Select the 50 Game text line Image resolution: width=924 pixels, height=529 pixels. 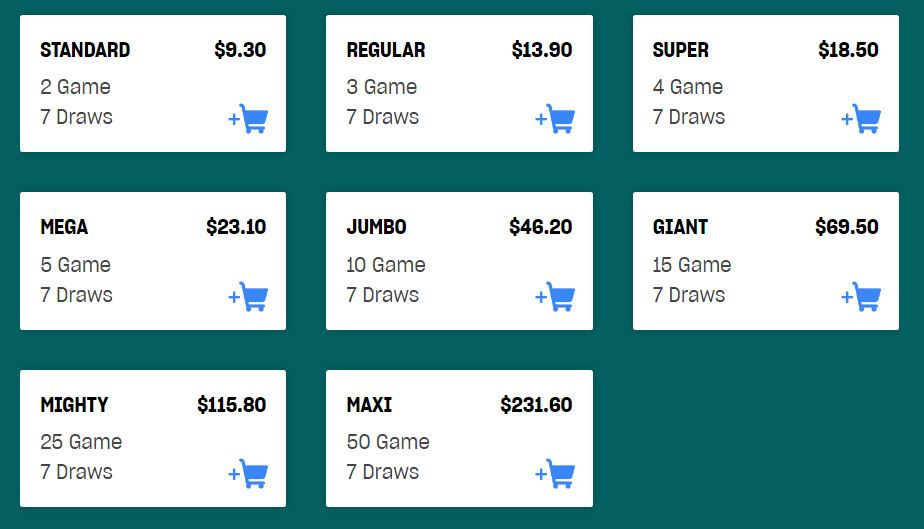[x=388, y=442]
